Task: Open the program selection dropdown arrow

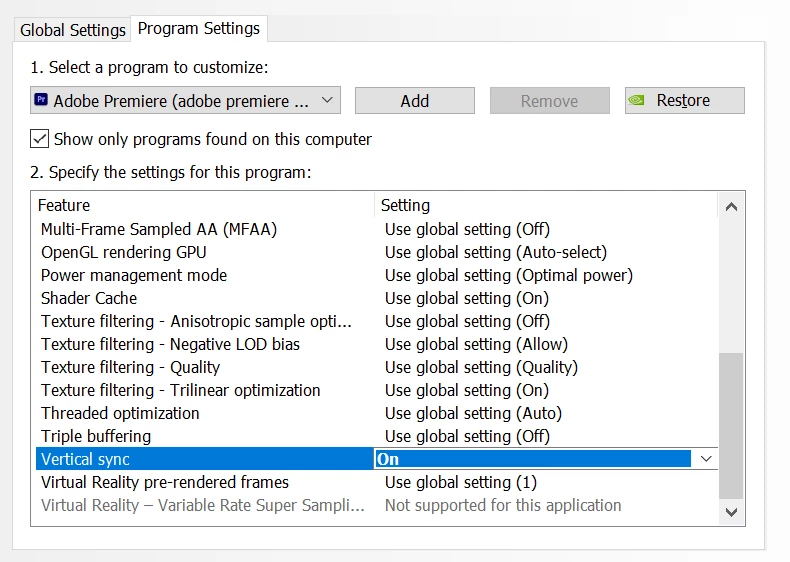Action: [x=327, y=100]
